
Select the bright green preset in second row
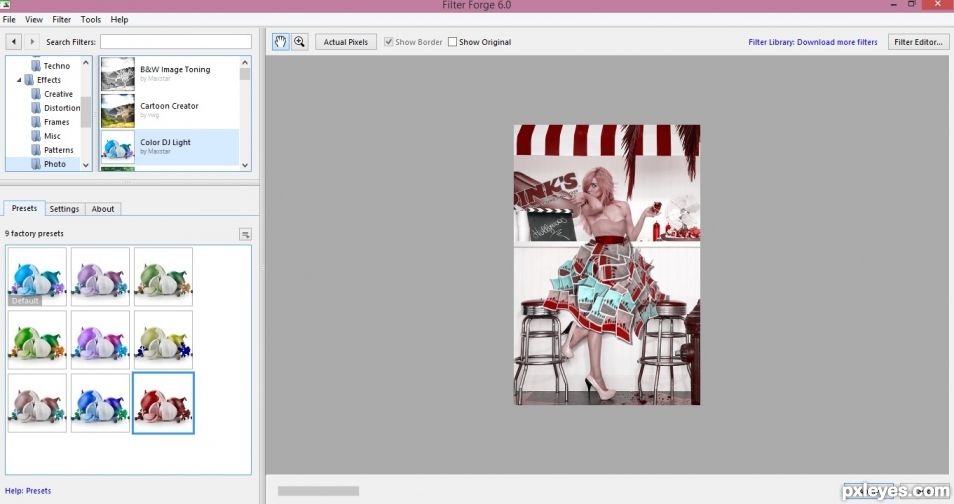(37, 340)
